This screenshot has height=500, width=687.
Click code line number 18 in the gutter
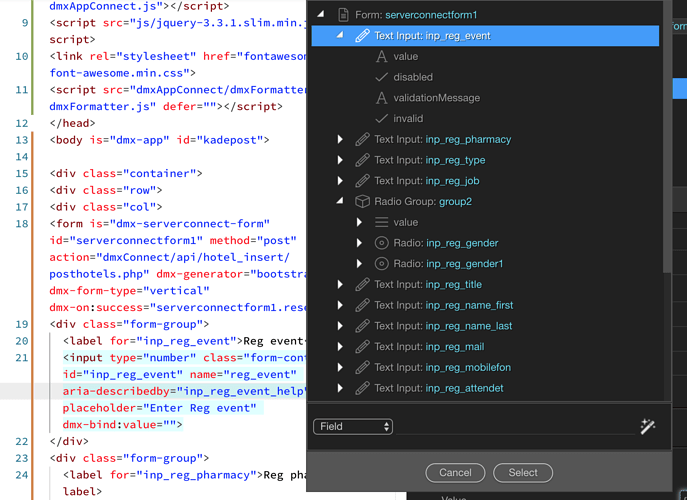click(x=21, y=223)
